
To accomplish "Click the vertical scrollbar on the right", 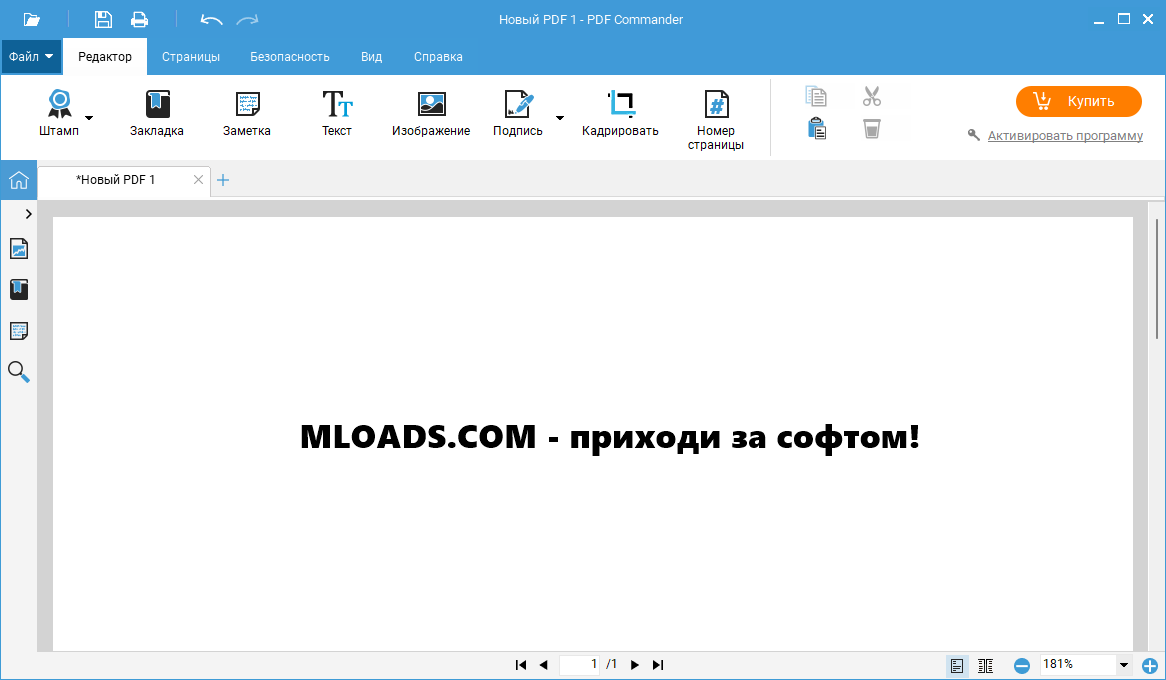I will click(x=1156, y=279).
